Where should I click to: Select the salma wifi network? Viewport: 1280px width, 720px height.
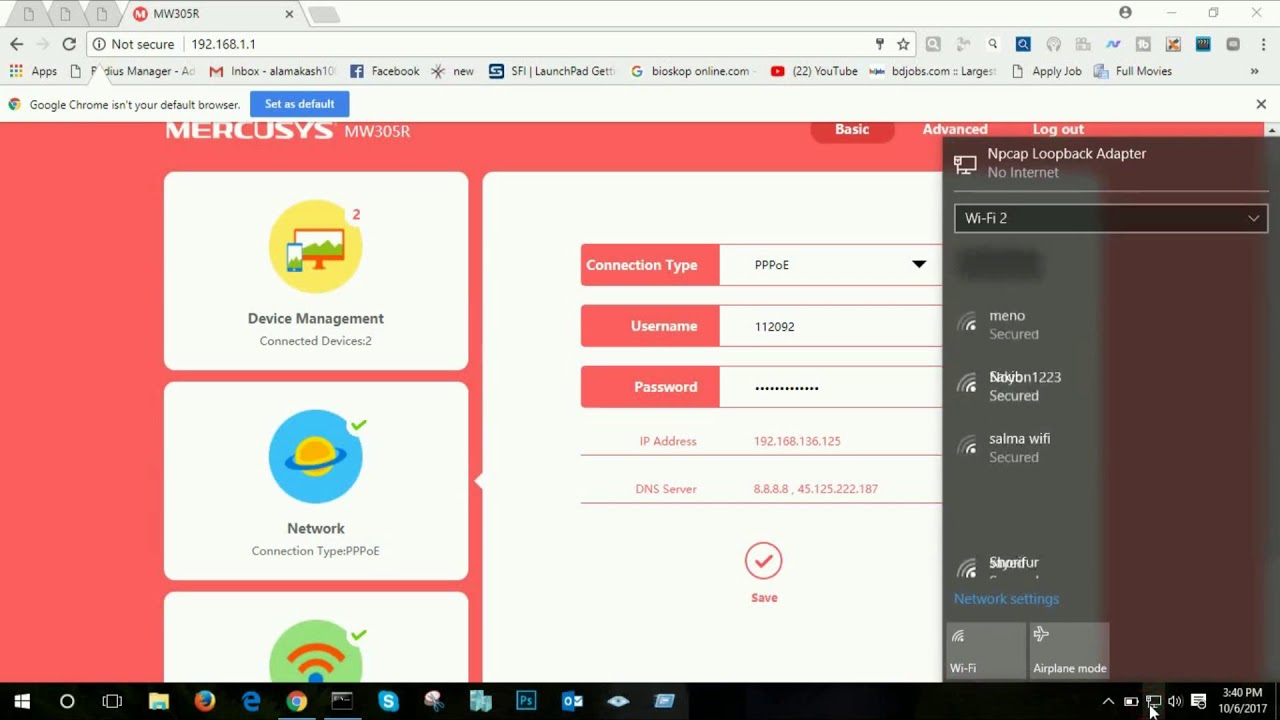point(1110,447)
